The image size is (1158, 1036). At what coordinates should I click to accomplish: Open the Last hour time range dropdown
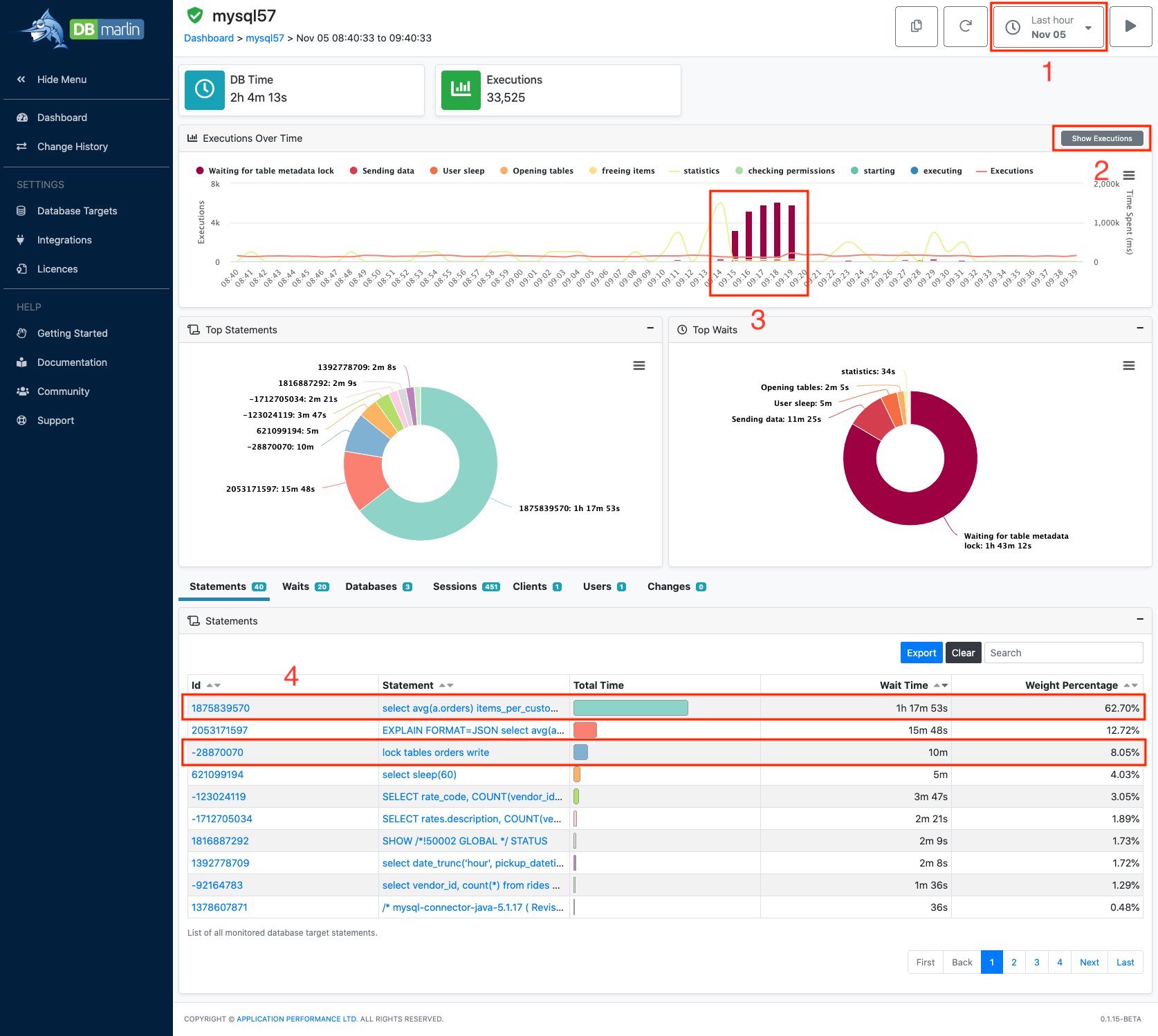click(1049, 27)
